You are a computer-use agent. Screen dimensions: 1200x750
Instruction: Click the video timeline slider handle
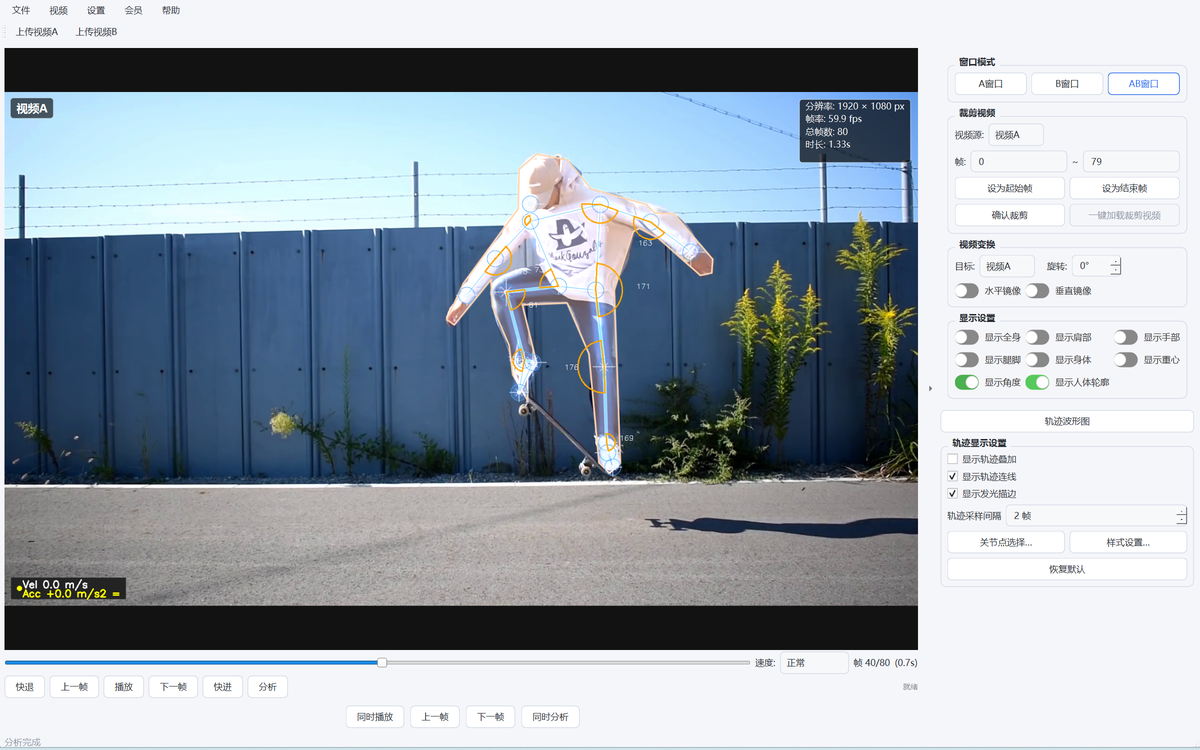pyautogui.click(x=382, y=662)
